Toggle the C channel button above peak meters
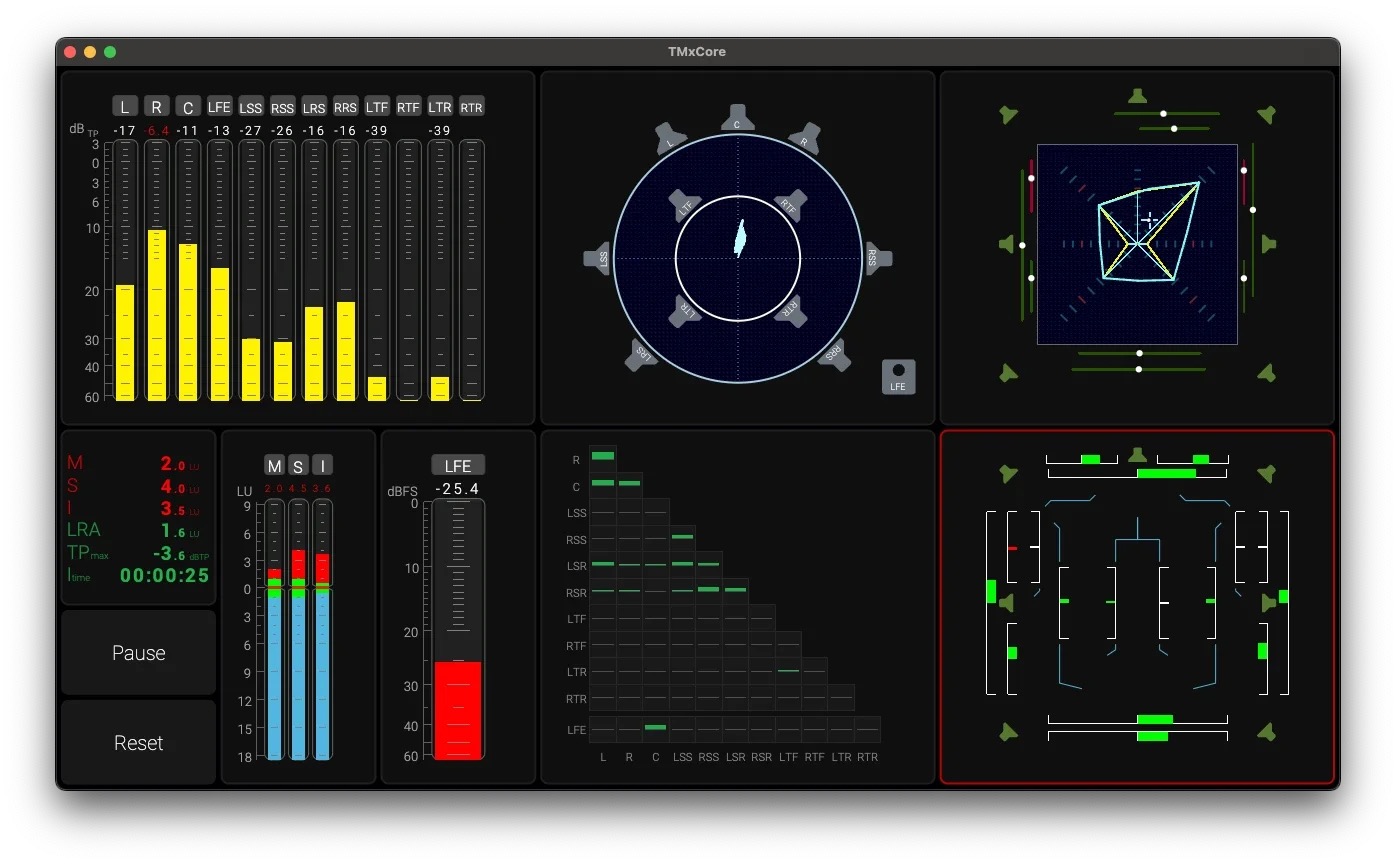The height and width of the screenshot is (864, 1396). (188, 107)
